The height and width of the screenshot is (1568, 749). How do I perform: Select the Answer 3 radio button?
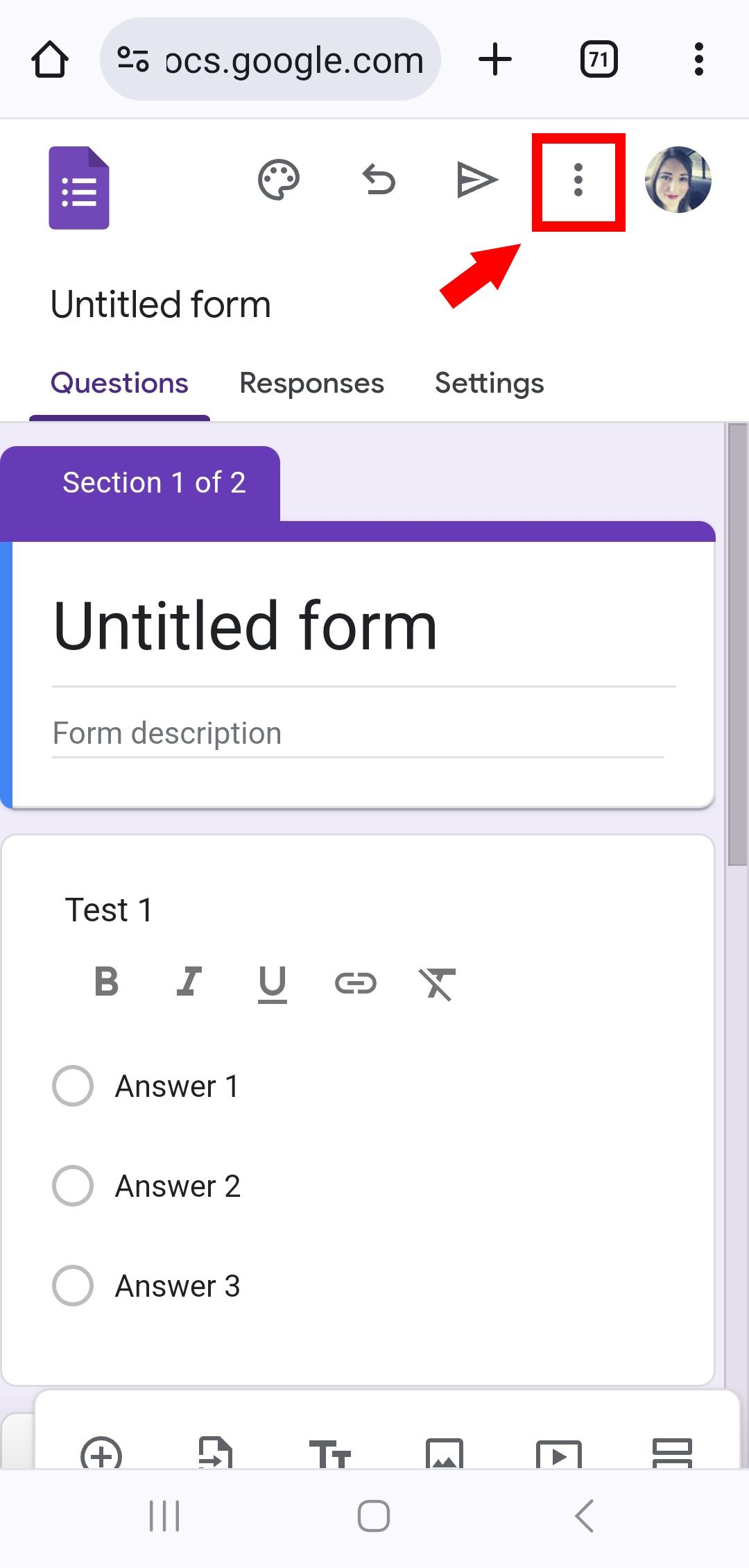coord(72,1286)
